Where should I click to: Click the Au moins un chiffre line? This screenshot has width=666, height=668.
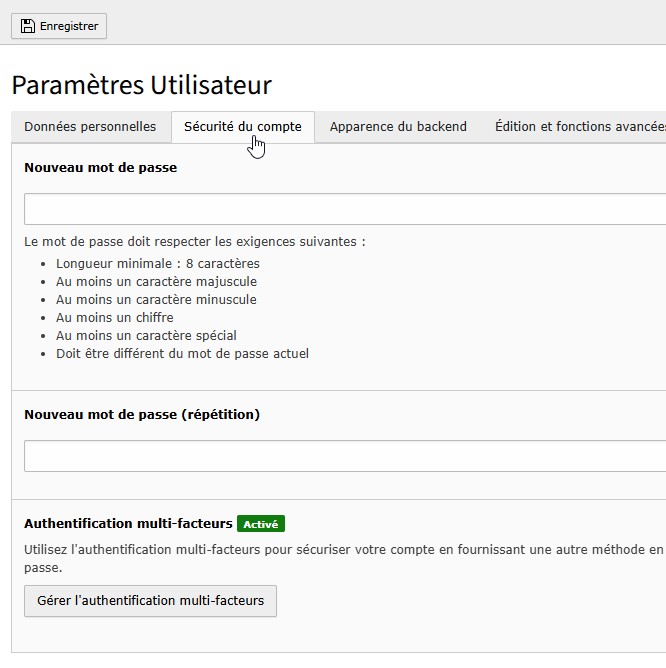point(114,318)
